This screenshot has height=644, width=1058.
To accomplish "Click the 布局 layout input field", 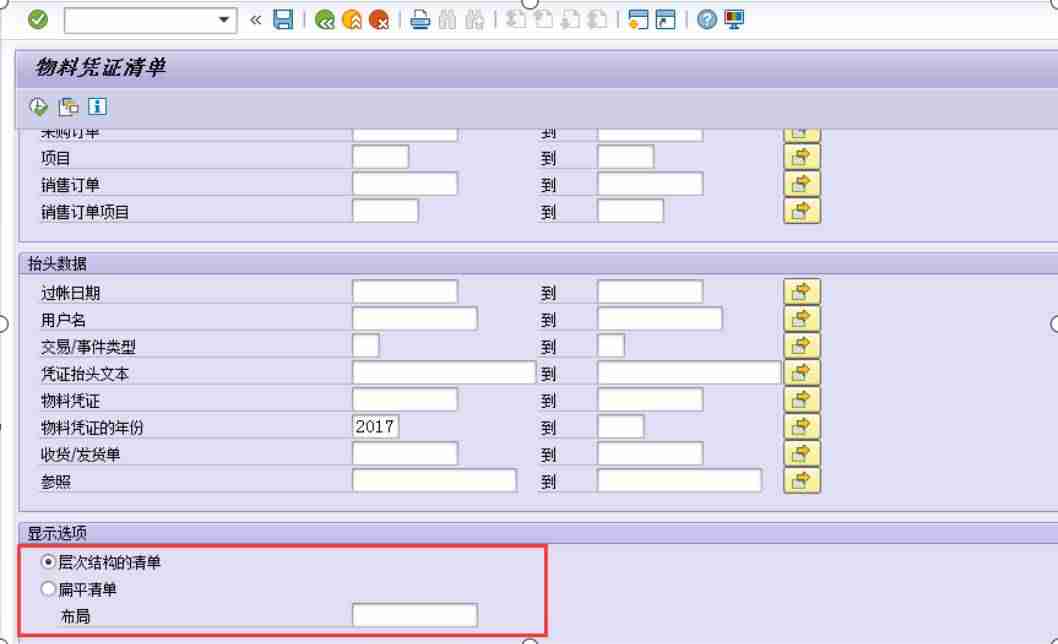I will [x=415, y=615].
